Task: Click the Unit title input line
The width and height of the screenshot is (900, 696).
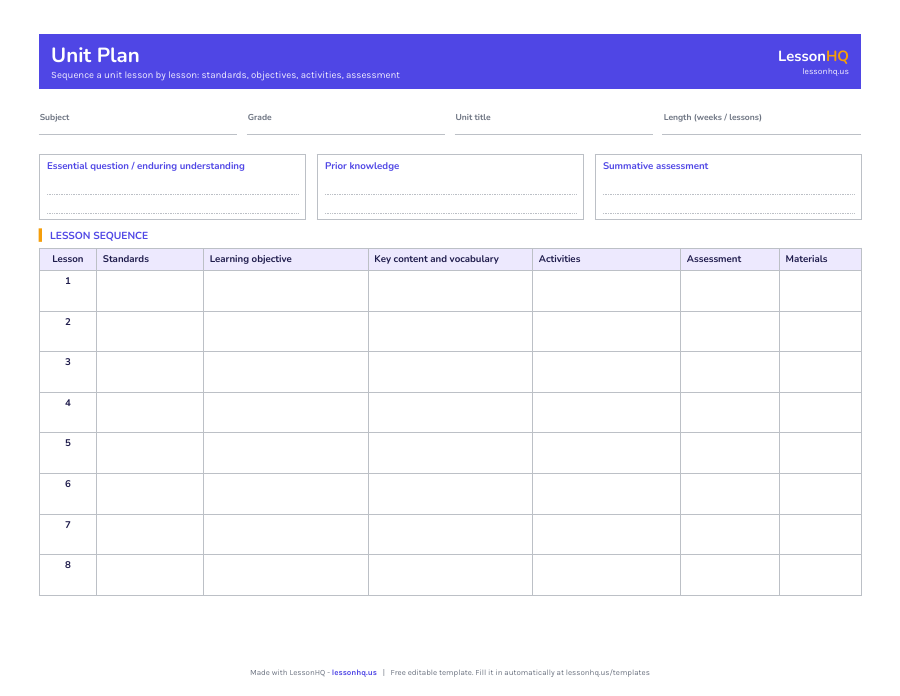Action: 554,123
